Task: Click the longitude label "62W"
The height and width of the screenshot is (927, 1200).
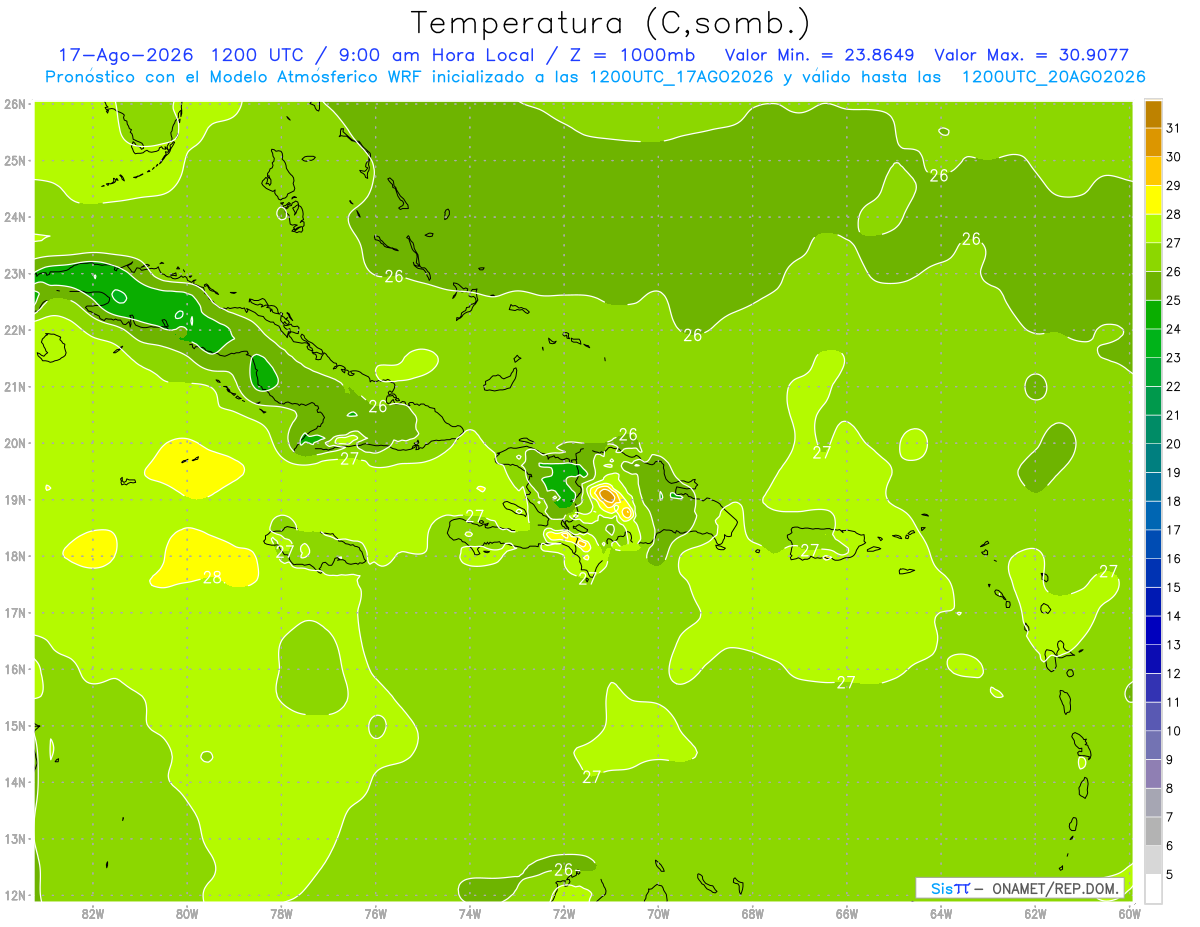Action: pos(1035,913)
